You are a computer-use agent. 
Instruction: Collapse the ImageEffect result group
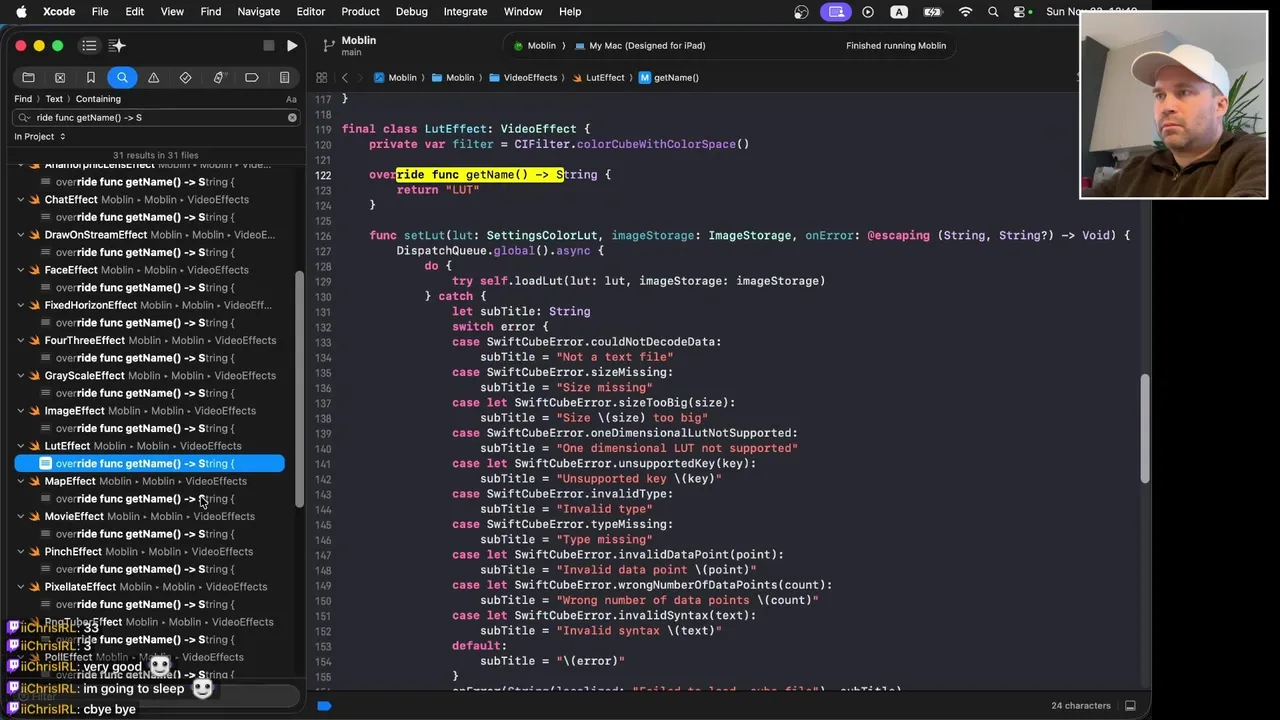(21, 411)
